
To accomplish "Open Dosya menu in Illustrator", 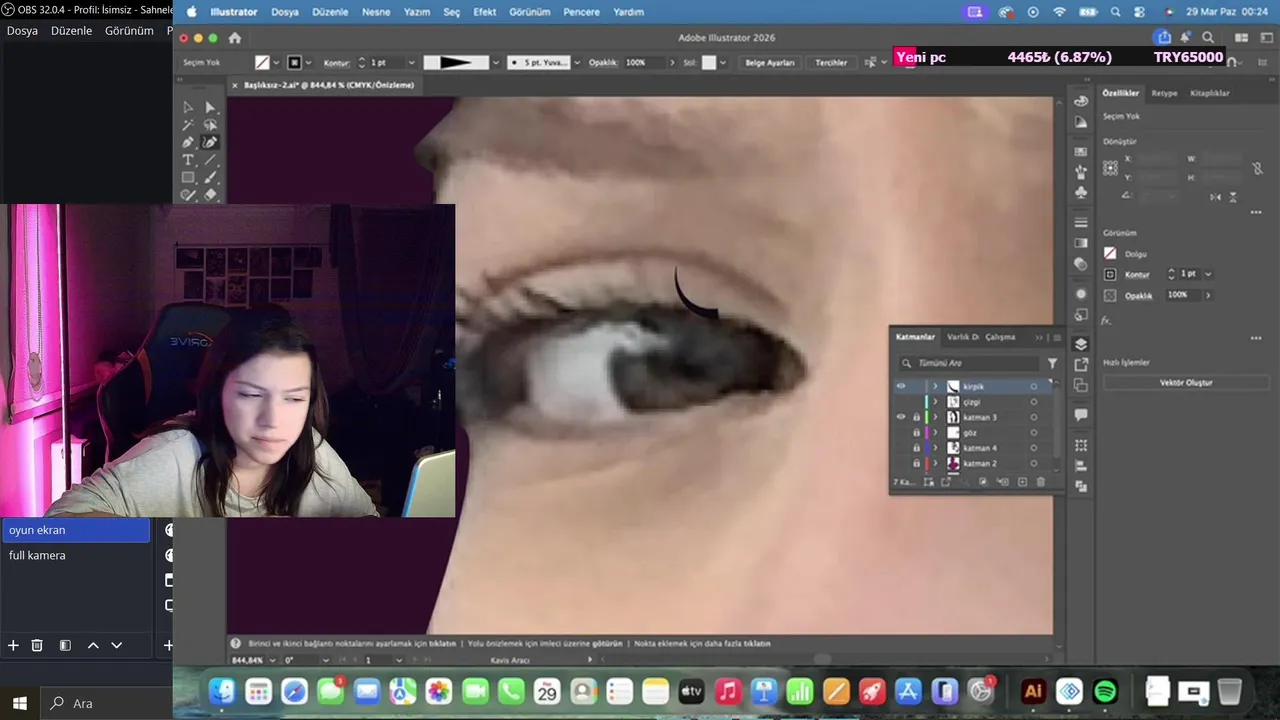I will coord(285,12).
